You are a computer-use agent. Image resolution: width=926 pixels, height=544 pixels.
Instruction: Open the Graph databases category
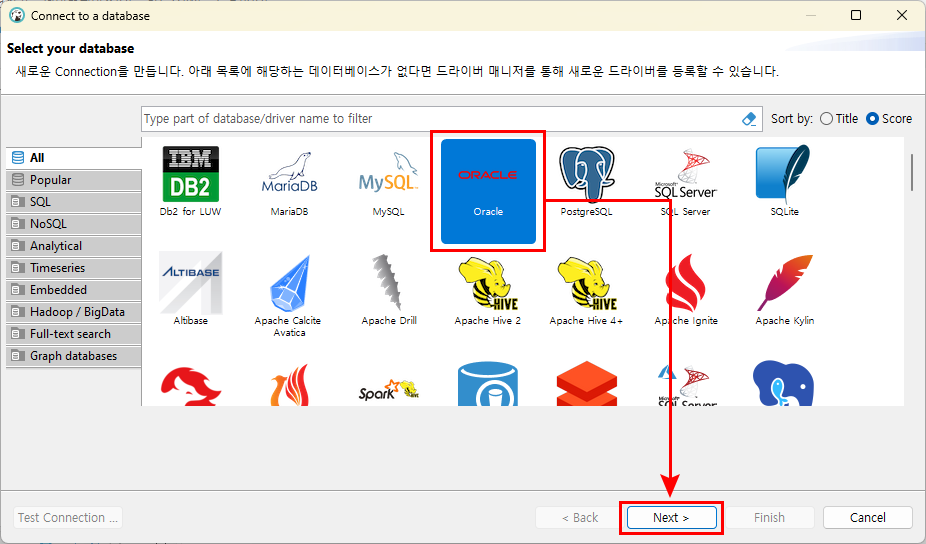tap(74, 356)
